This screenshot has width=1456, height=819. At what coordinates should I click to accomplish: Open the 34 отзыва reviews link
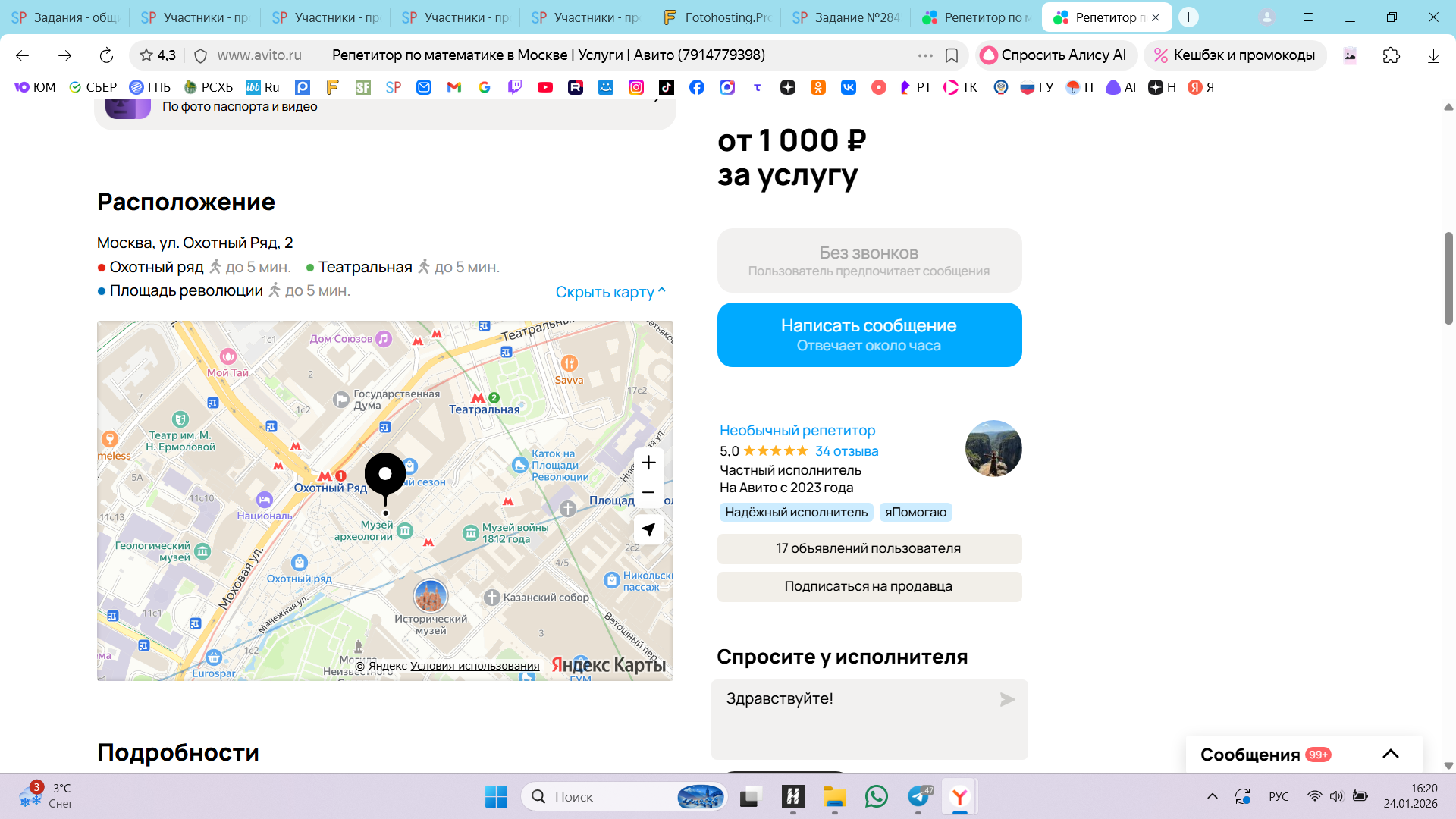coord(846,451)
